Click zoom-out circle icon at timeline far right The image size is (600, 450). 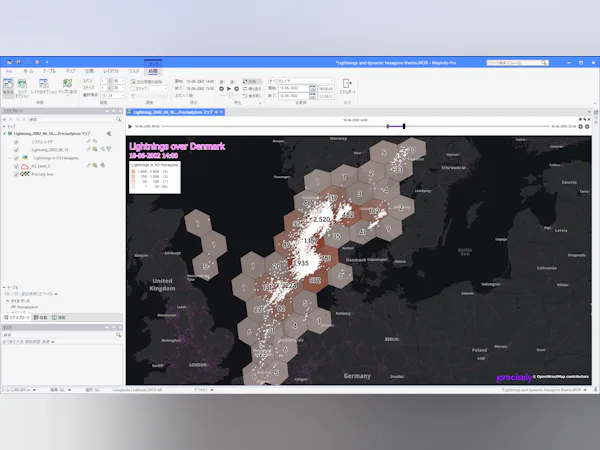tap(587, 126)
